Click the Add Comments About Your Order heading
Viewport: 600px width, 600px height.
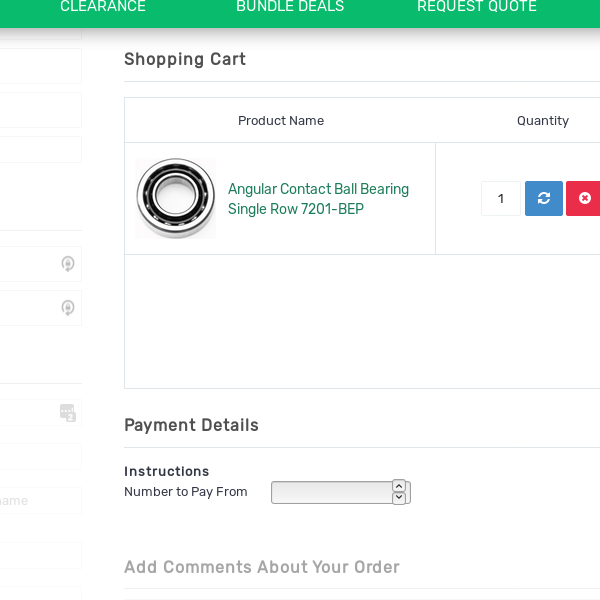click(262, 567)
